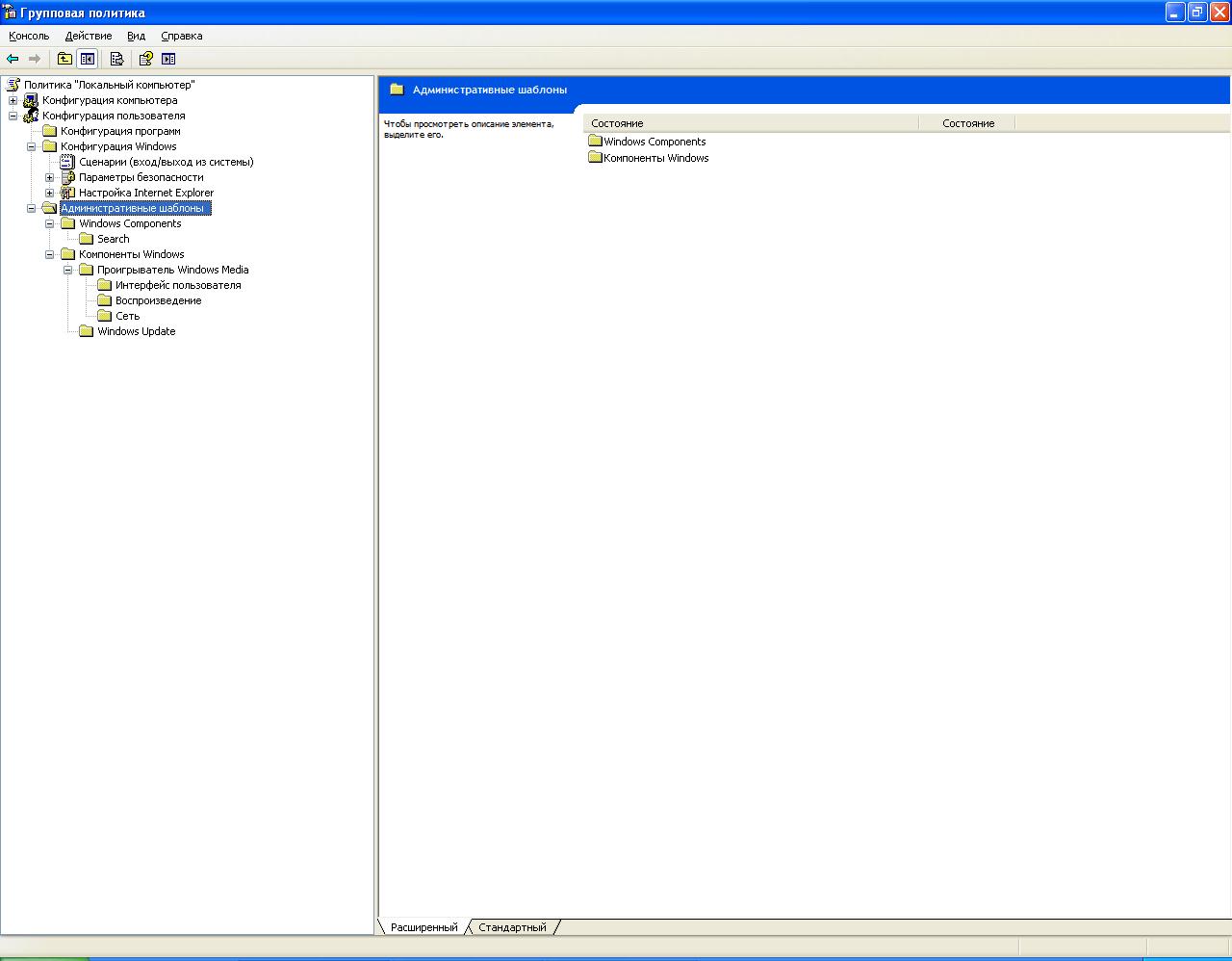
Task: Close the Групповая политика window
Action: click(x=1219, y=13)
